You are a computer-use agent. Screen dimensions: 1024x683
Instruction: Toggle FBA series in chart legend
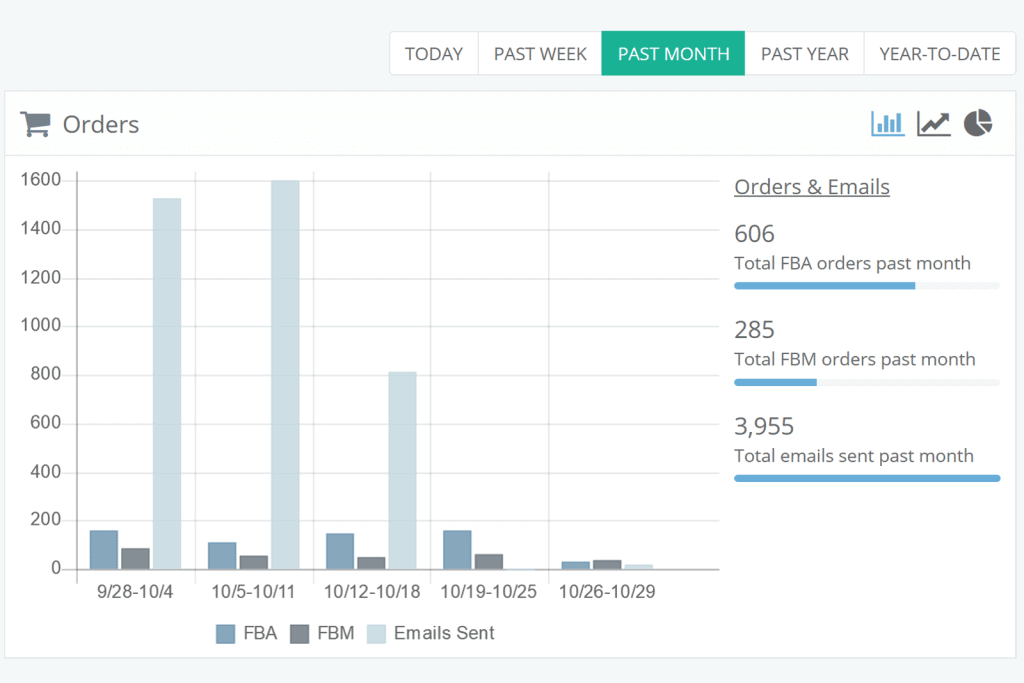[246, 633]
